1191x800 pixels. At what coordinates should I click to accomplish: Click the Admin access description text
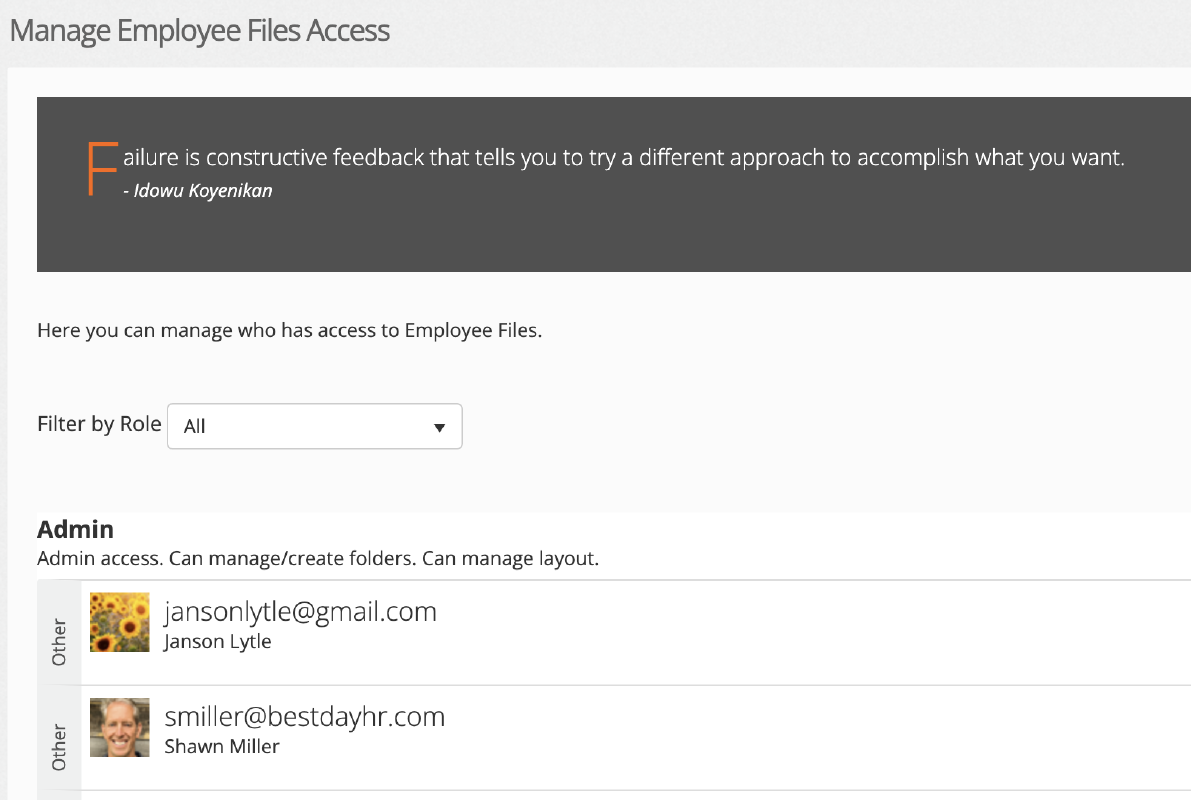tap(318, 559)
